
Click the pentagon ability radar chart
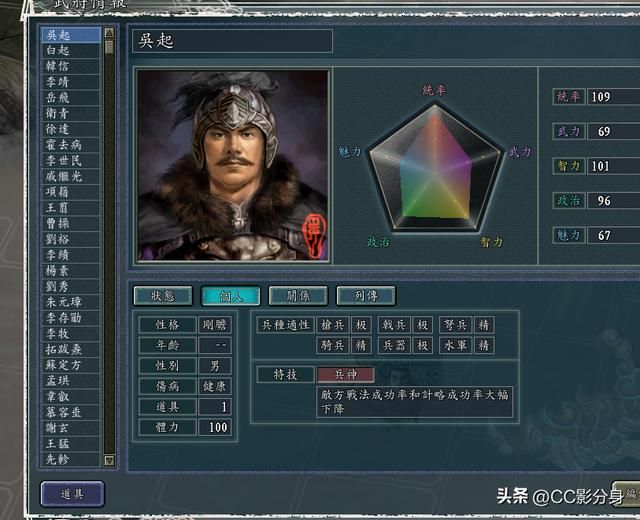pyautogui.click(x=435, y=168)
